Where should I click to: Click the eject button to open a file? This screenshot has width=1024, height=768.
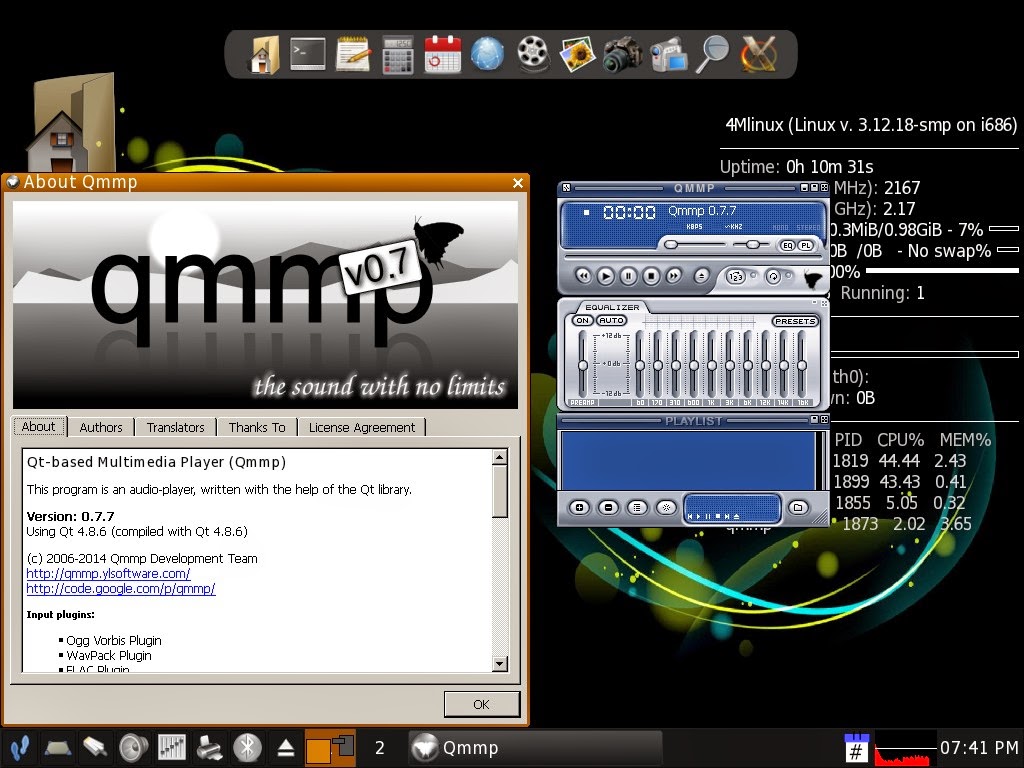[x=703, y=275]
